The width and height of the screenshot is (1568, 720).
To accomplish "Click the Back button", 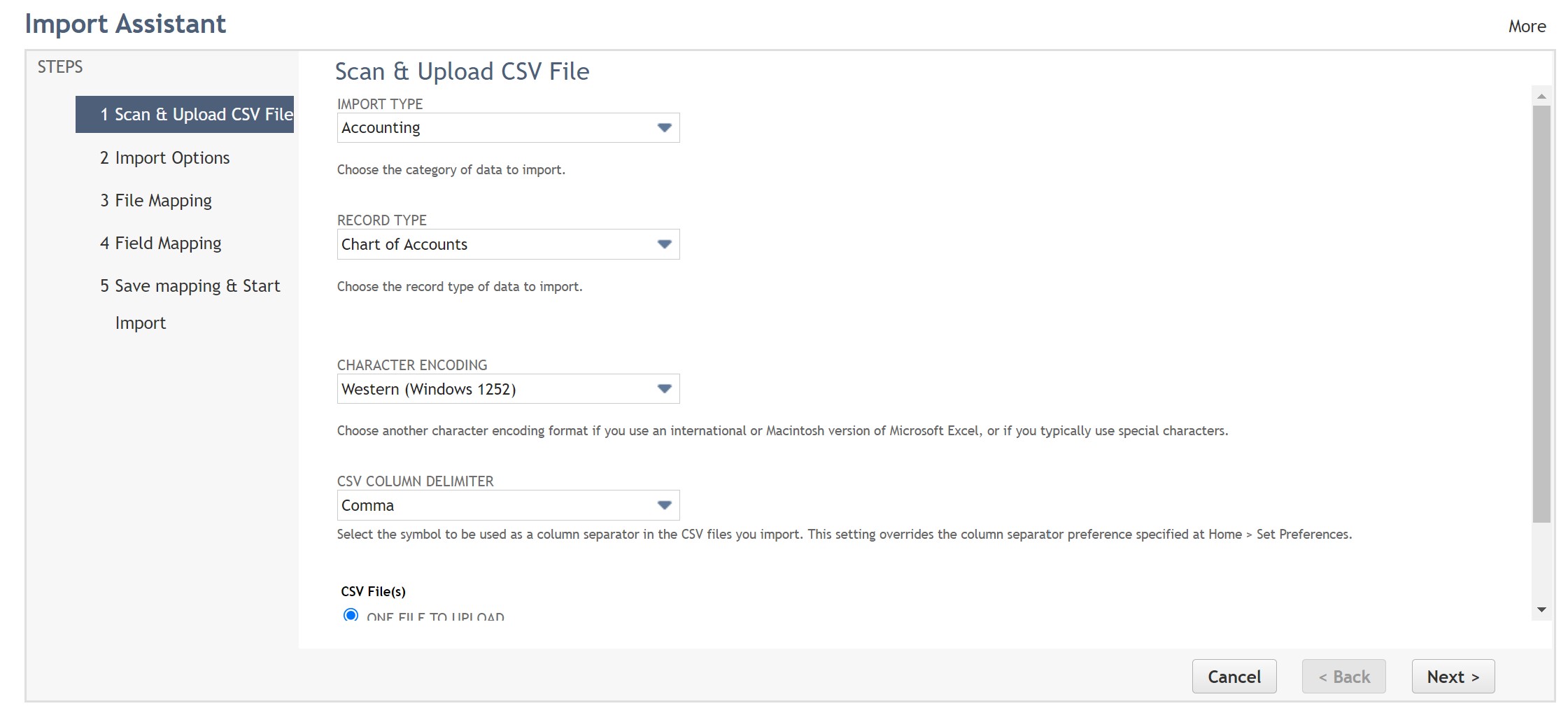I will pos(1343,676).
